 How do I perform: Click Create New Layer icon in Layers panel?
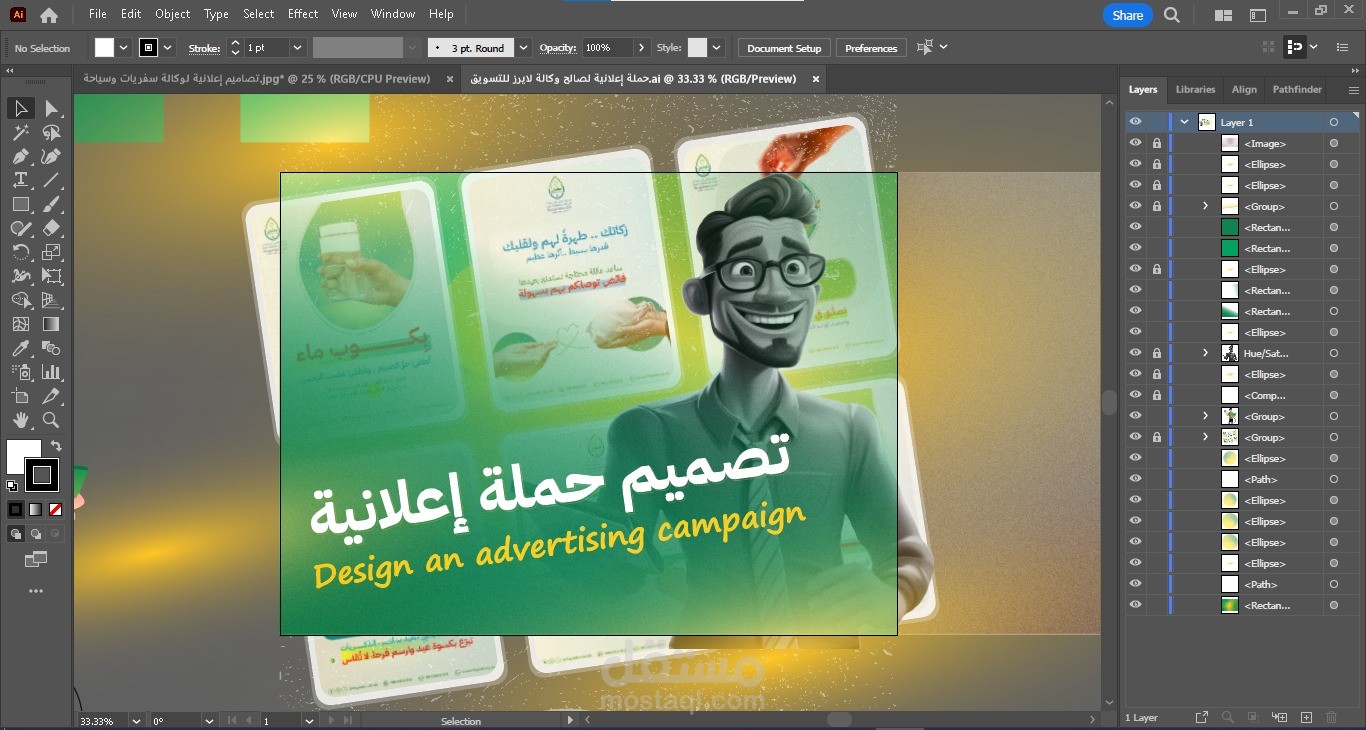(1306, 717)
